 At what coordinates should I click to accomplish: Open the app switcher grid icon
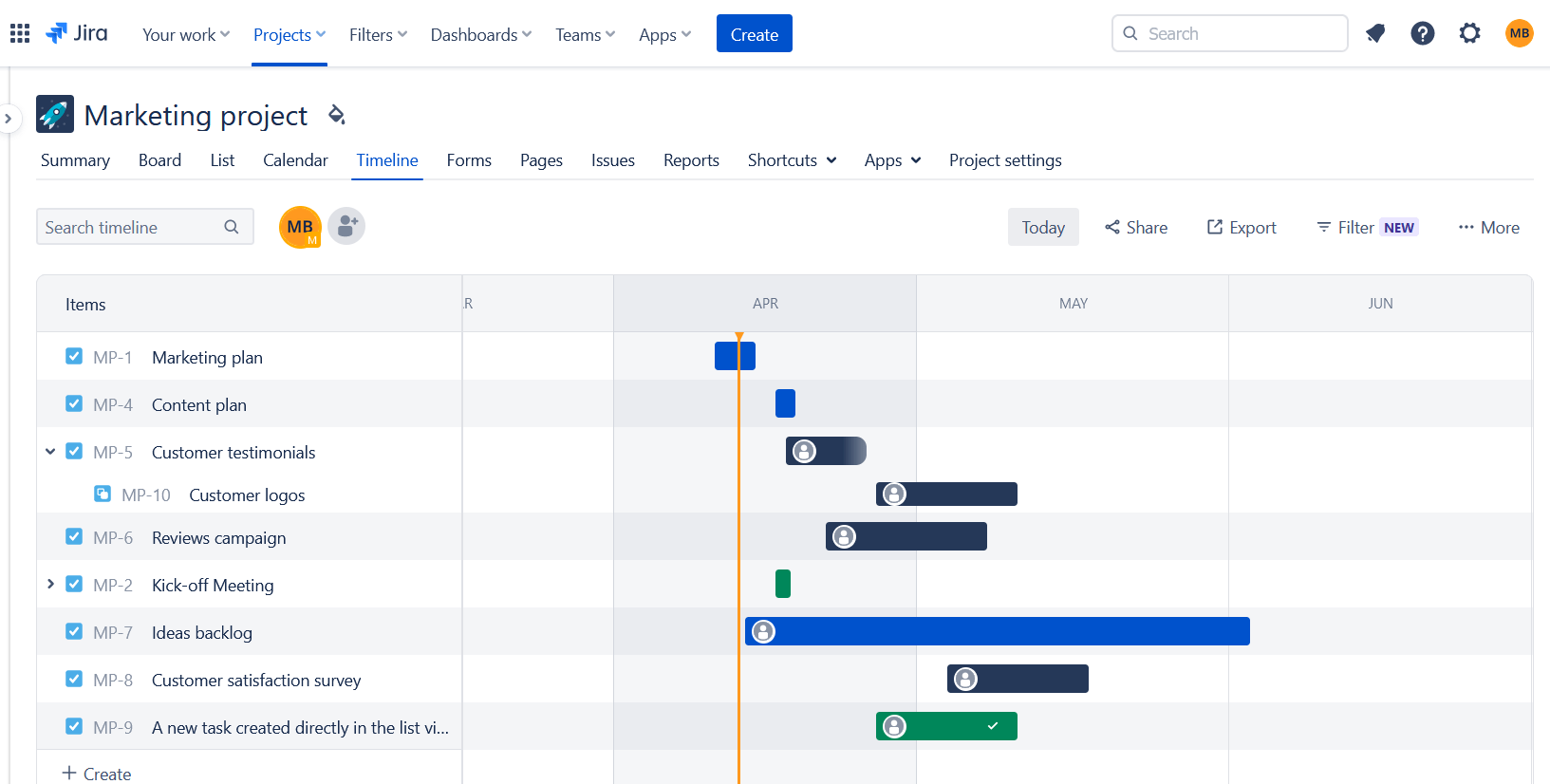[x=20, y=34]
